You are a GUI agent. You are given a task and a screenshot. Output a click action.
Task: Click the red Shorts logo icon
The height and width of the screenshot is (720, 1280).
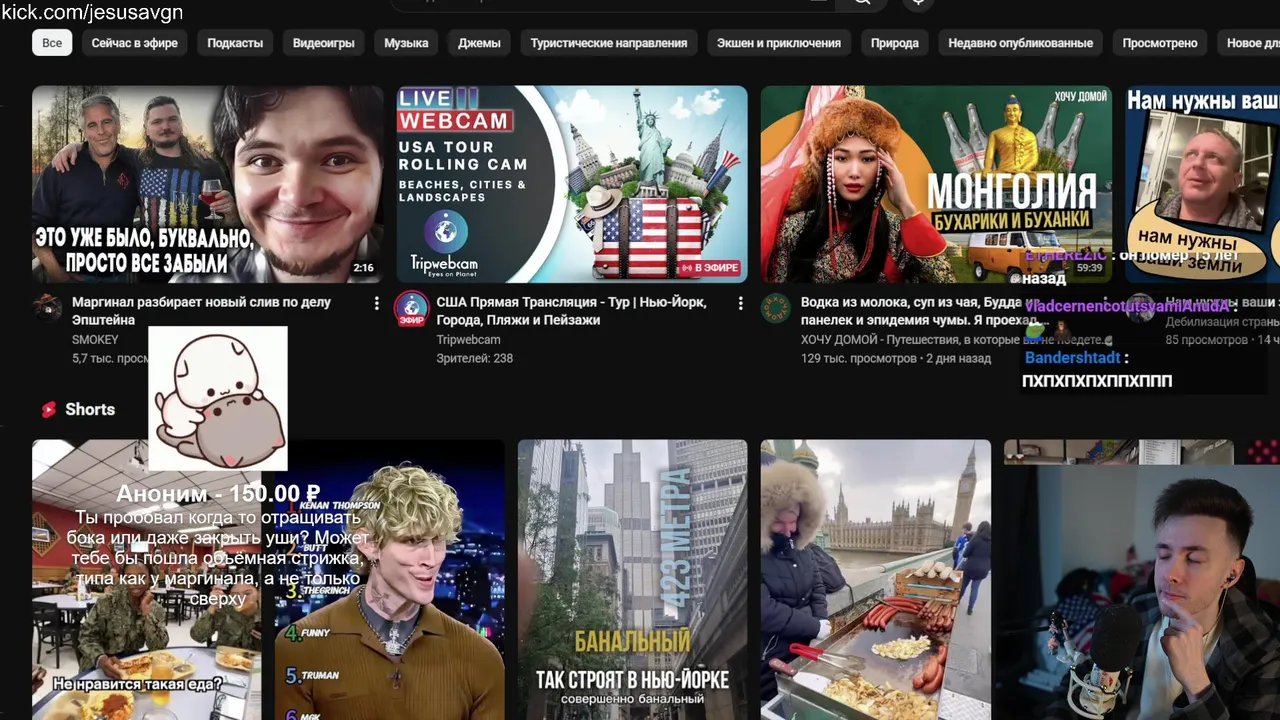(48, 410)
